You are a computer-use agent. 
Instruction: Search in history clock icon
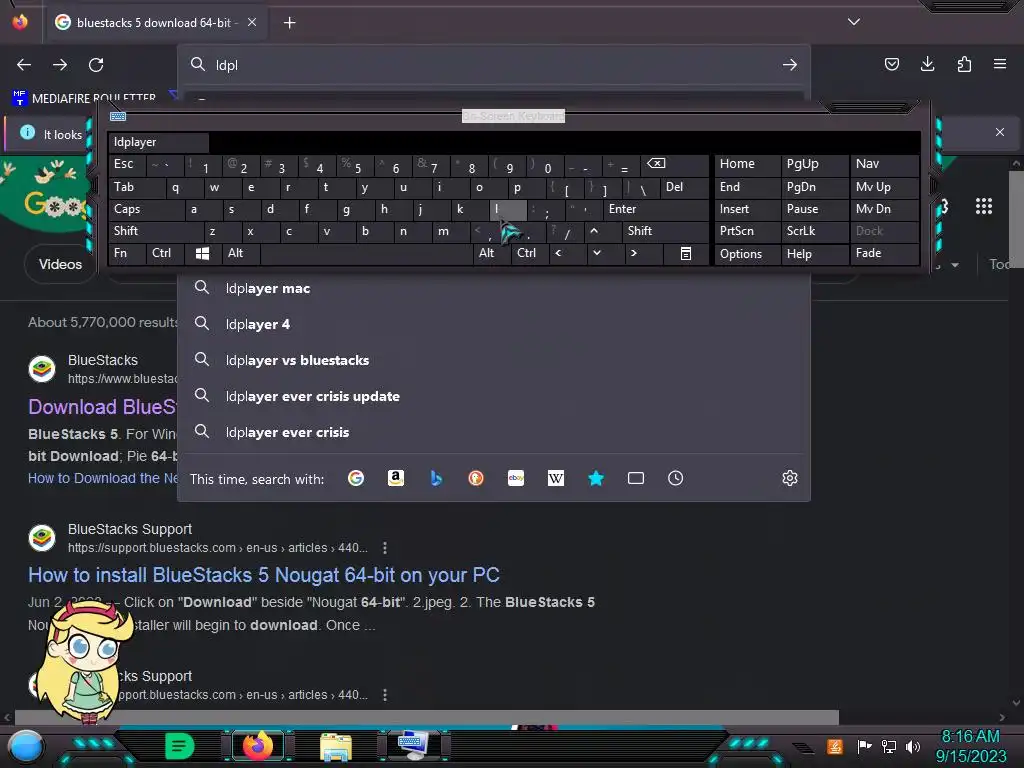(675, 478)
